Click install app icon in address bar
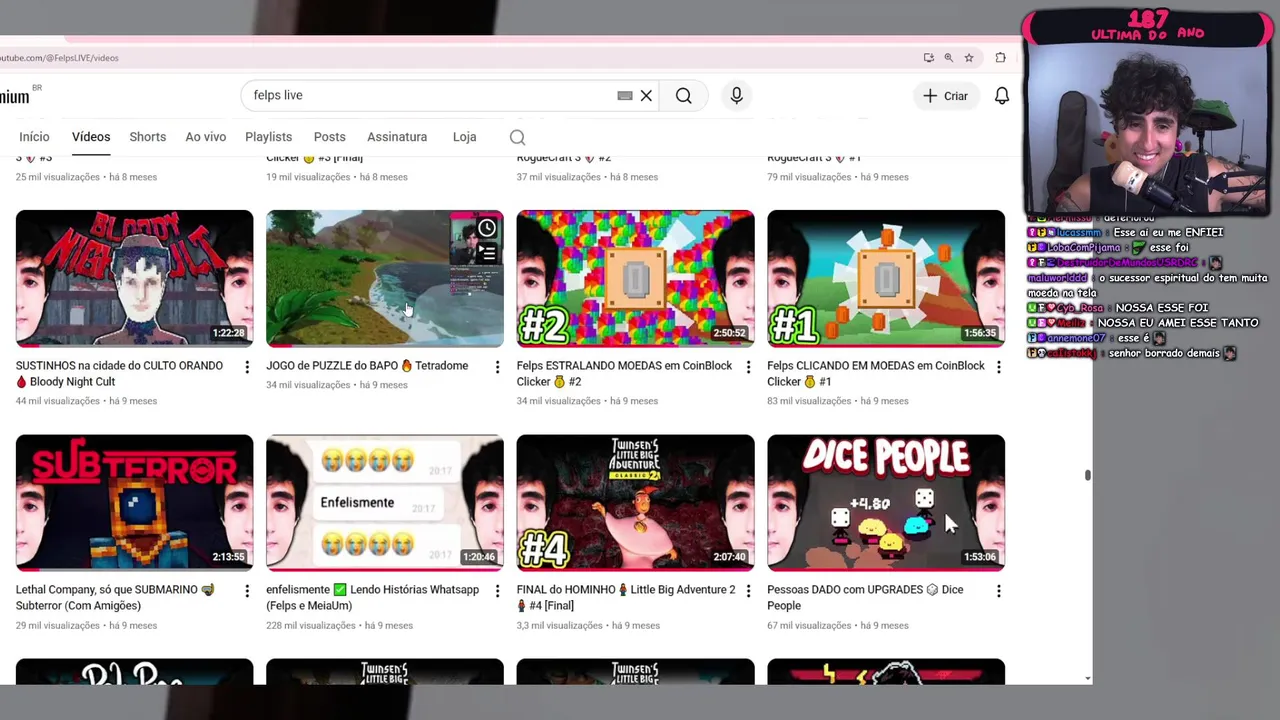 click(x=928, y=58)
